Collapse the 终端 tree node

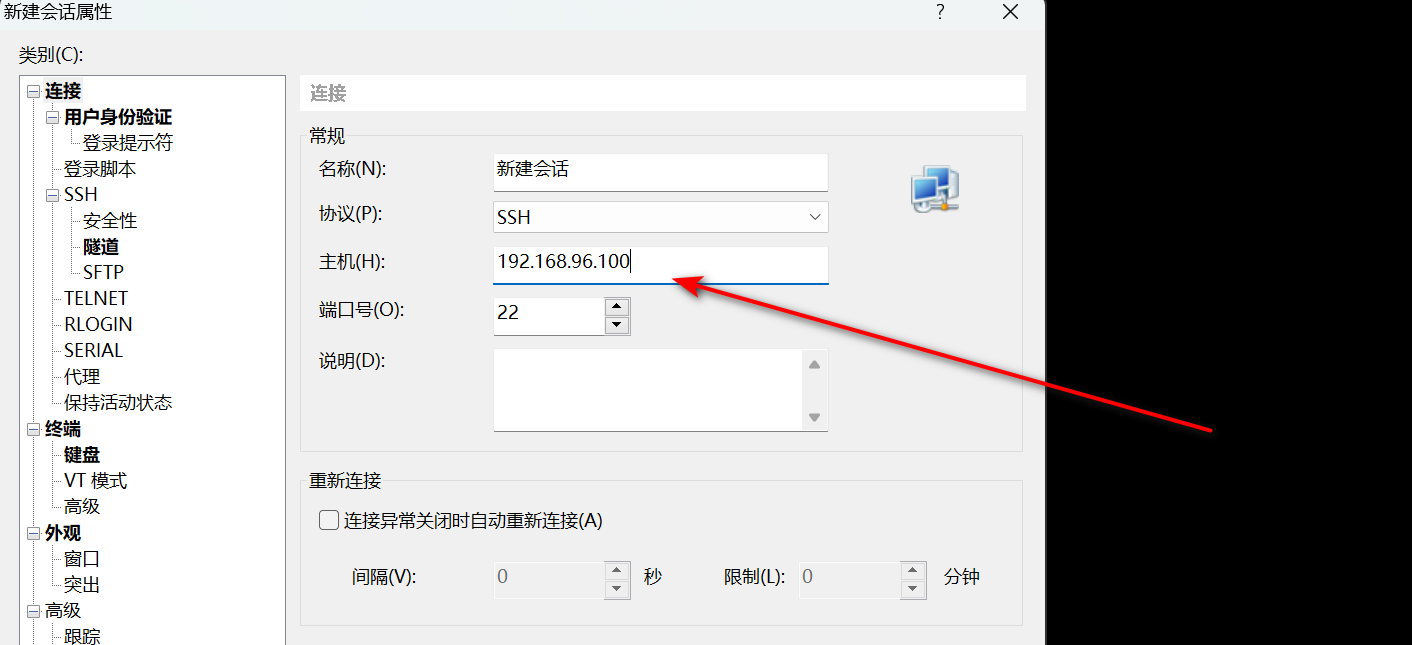click(33, 429)
